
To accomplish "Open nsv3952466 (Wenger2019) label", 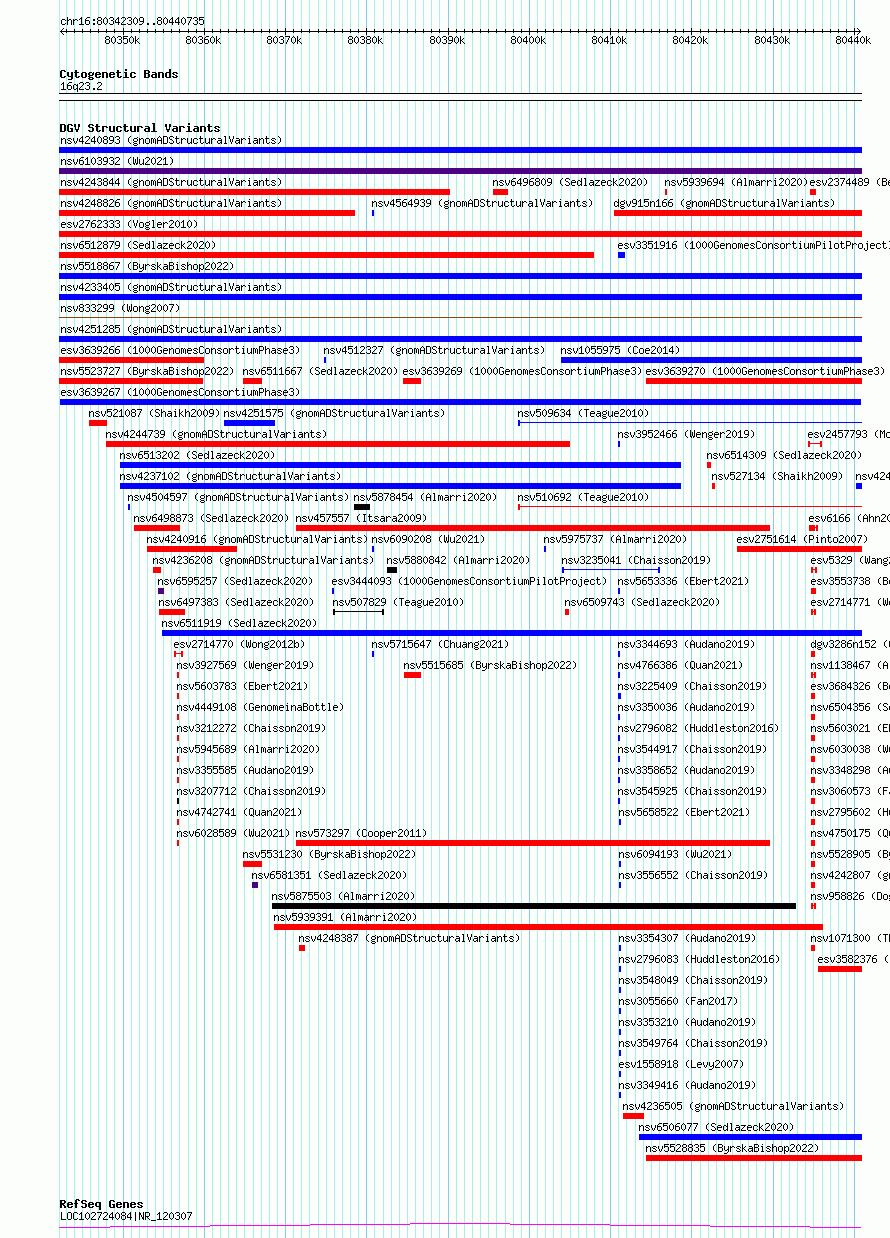I will 686,434.
